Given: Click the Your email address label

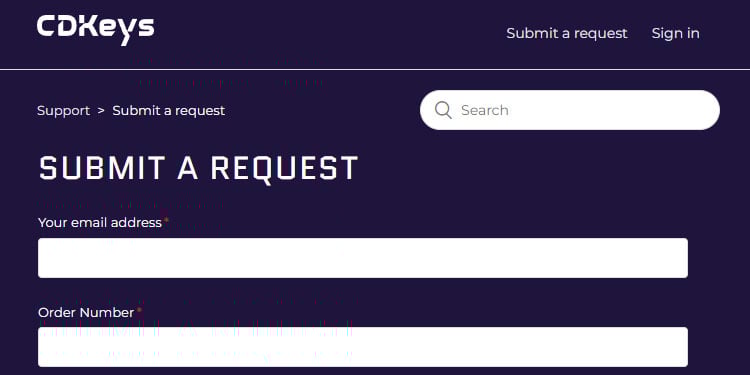Looking at the screenshot, I should coord(100,223).
